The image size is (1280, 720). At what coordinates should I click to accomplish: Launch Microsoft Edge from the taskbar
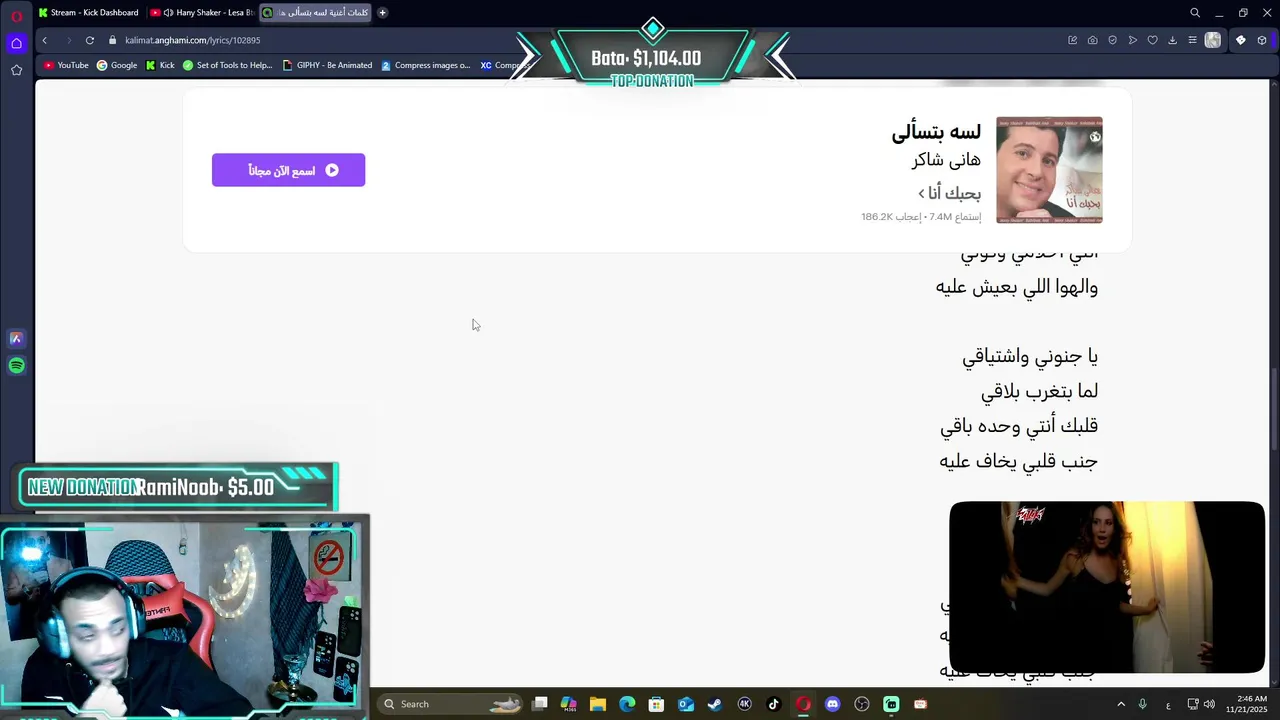point(627,704)
